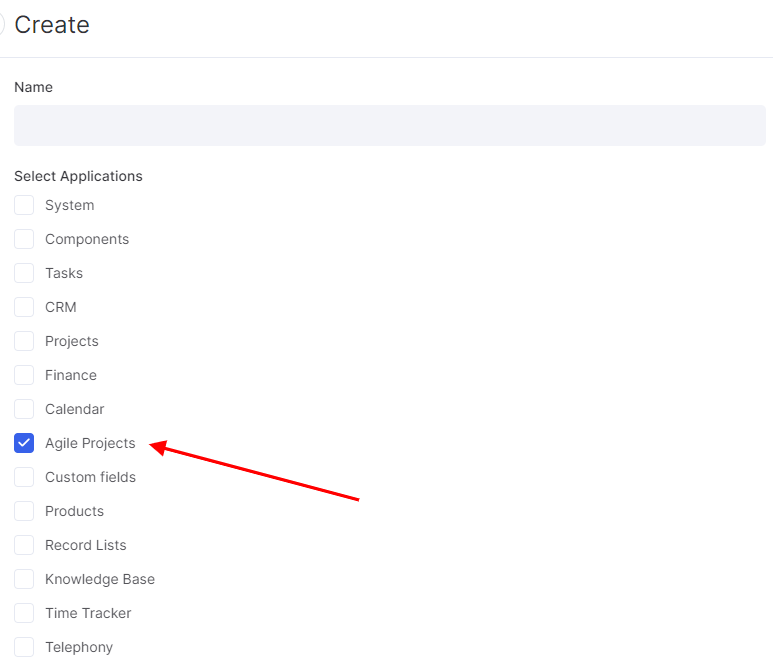Click the Time Tracker label
Screen dimensions: 773x661
pos(88,613)
